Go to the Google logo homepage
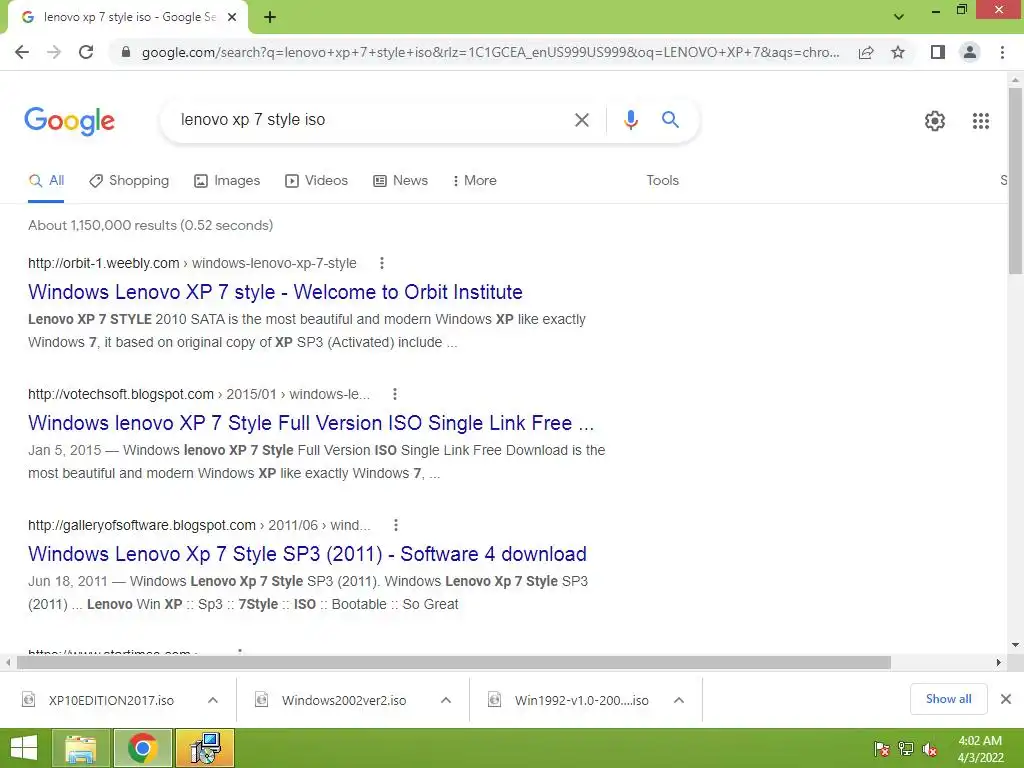Viewport: 1024px width, 768px height. (x=69, y=121)
